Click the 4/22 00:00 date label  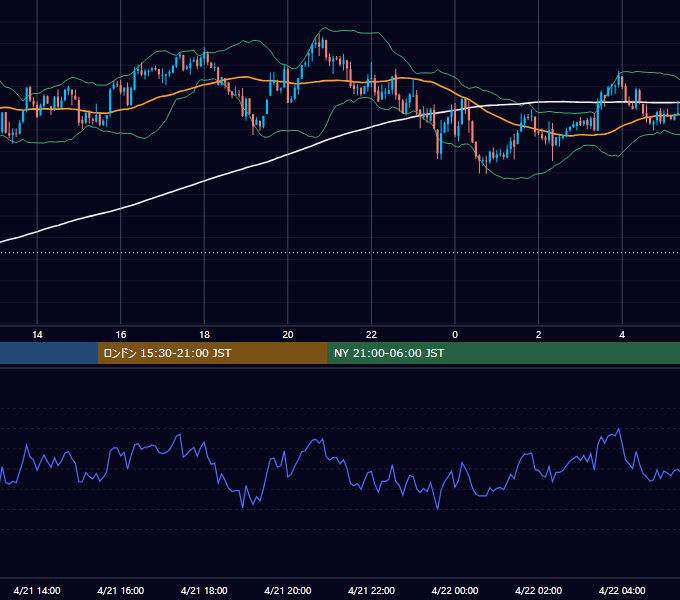tap(455, 590)
